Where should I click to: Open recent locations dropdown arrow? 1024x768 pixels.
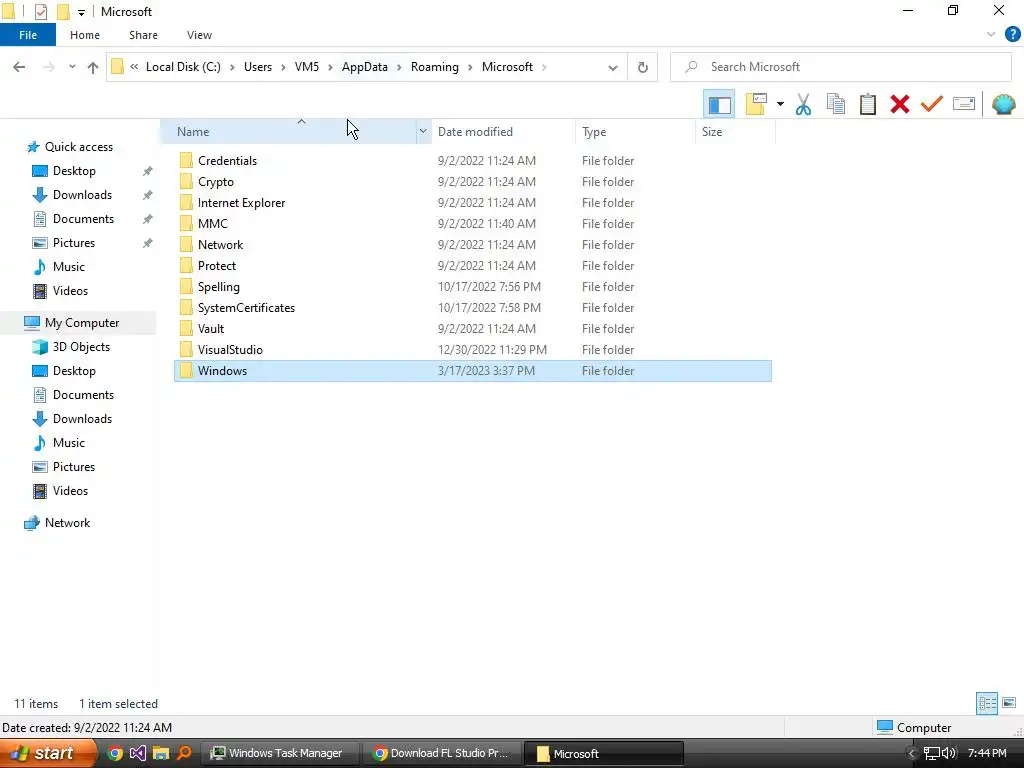pos(72,67)
